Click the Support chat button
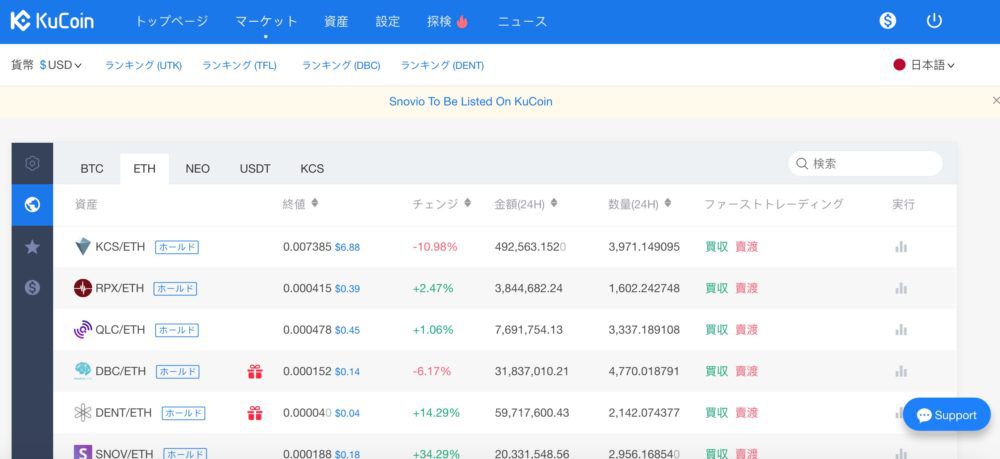This screenshot has width=1000, height=459. [947, 415]
